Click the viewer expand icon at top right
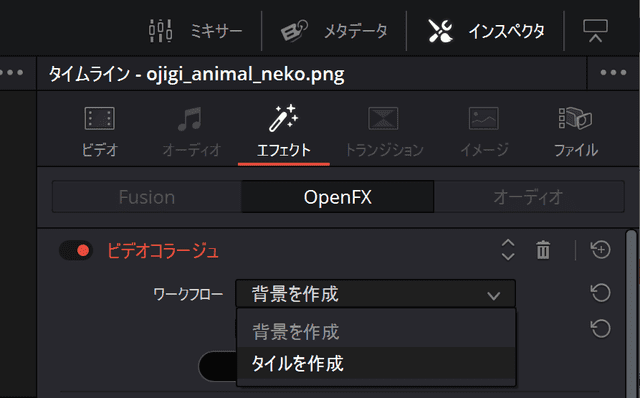This screenshot has height=398, width=640. pos(596,31)
